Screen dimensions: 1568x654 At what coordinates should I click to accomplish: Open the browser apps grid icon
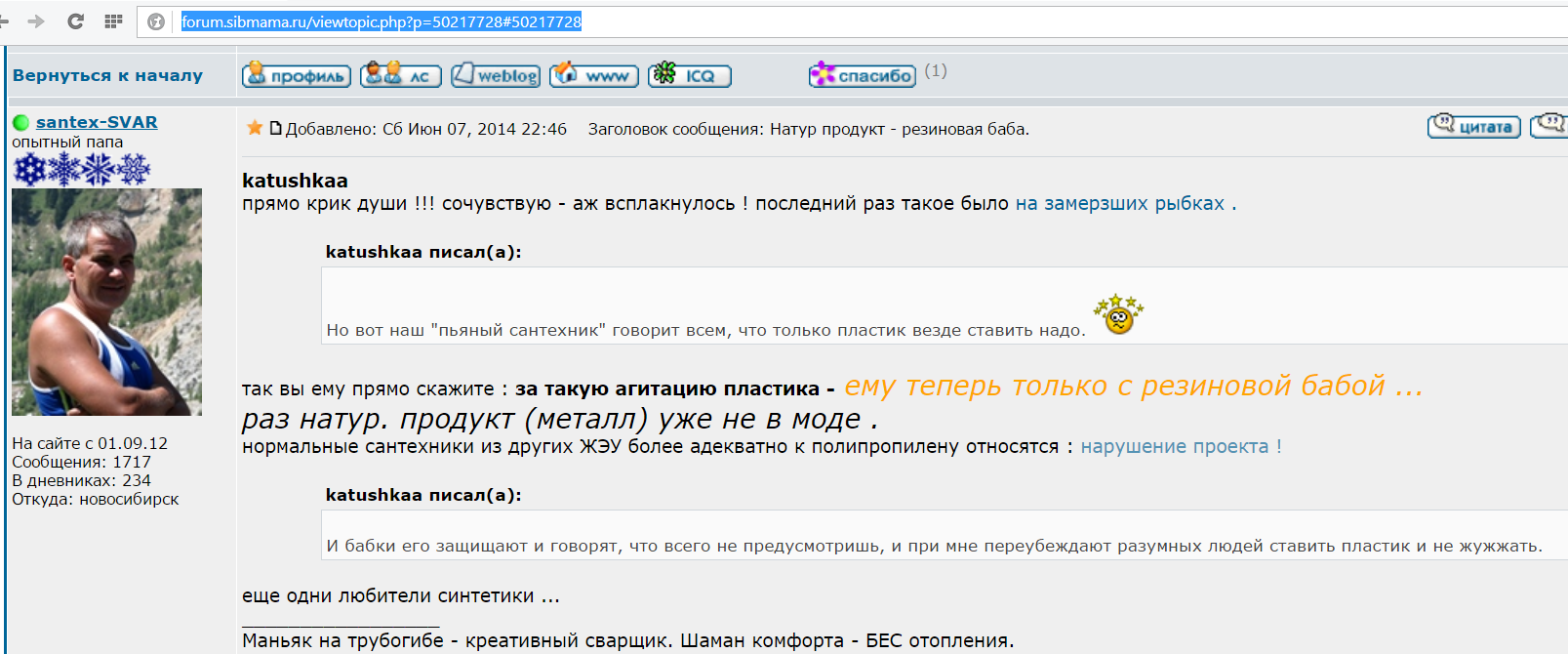coord(113,21)
